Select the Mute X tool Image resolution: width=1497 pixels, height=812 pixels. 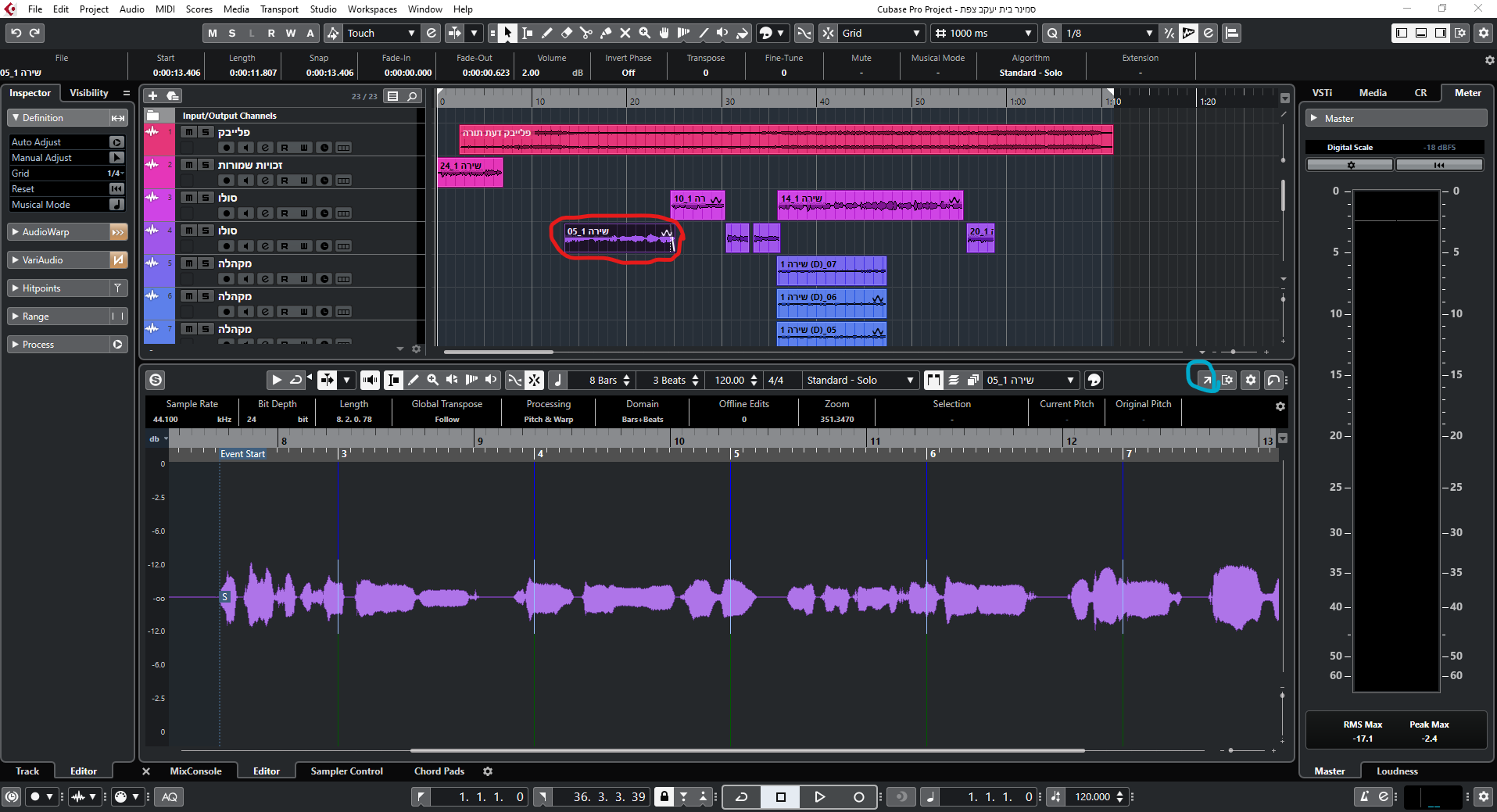(625, 33)
